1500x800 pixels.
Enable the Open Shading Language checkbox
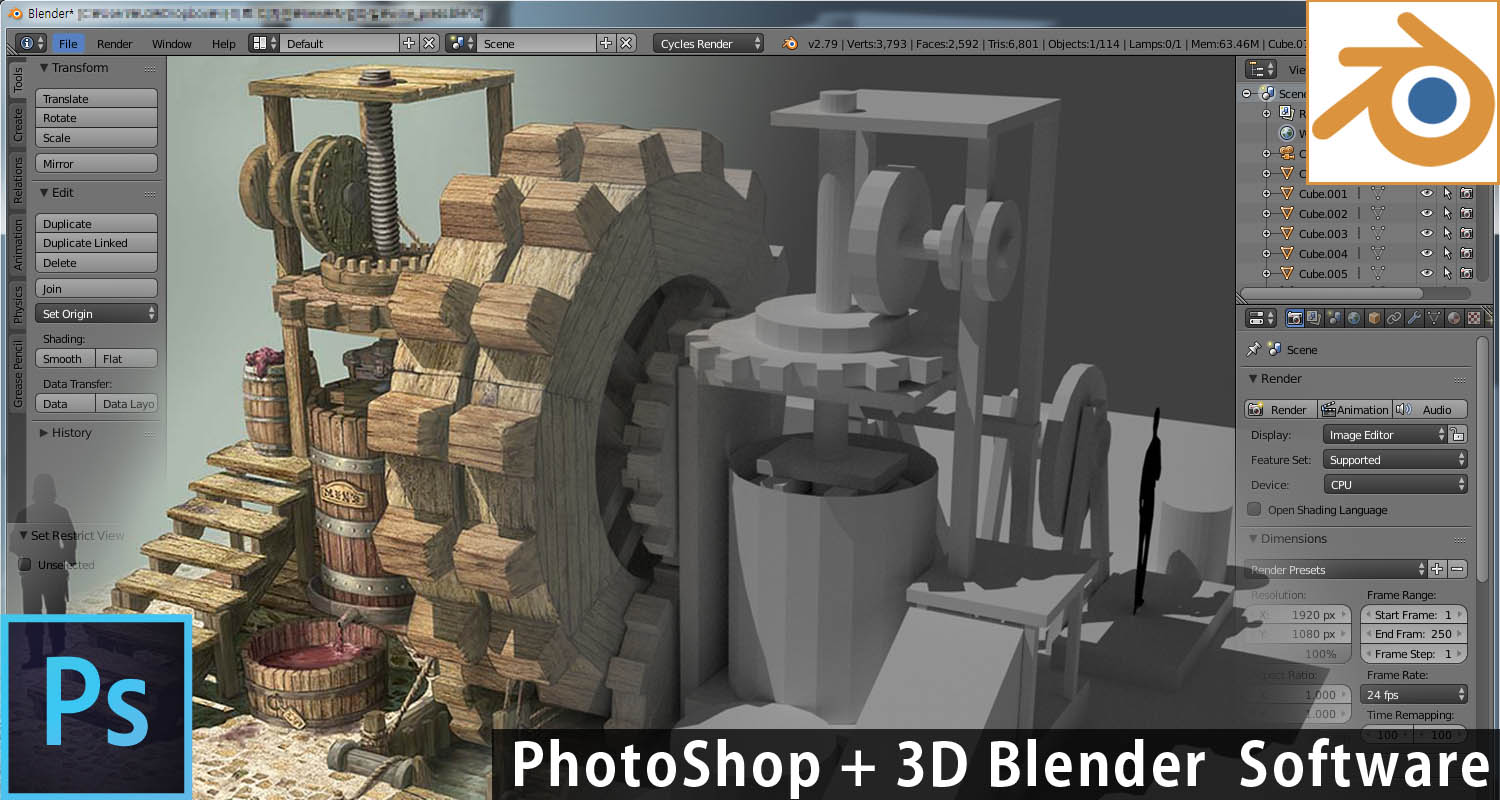pos(1254,510)
